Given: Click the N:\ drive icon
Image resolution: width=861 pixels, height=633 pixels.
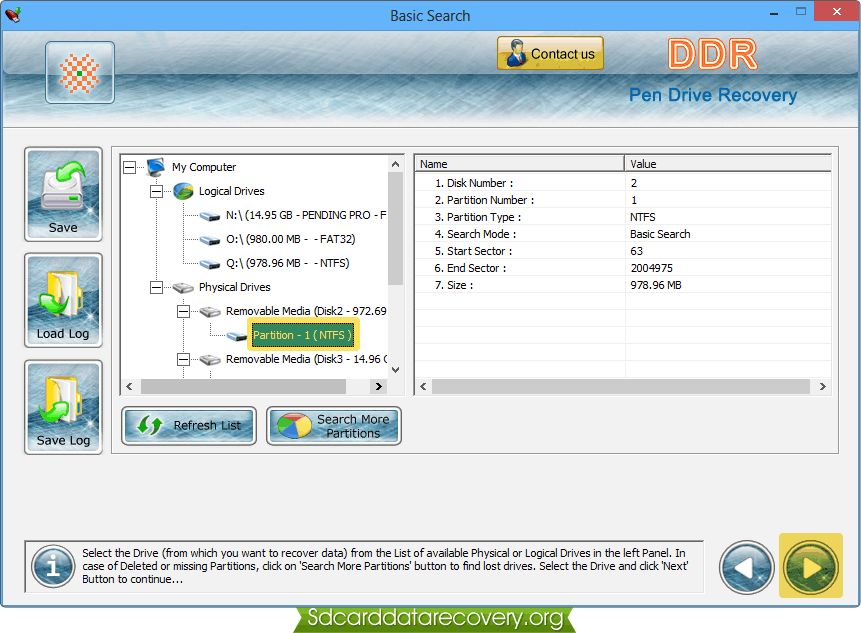Looking at the screenshot, I should click(210, 216).
